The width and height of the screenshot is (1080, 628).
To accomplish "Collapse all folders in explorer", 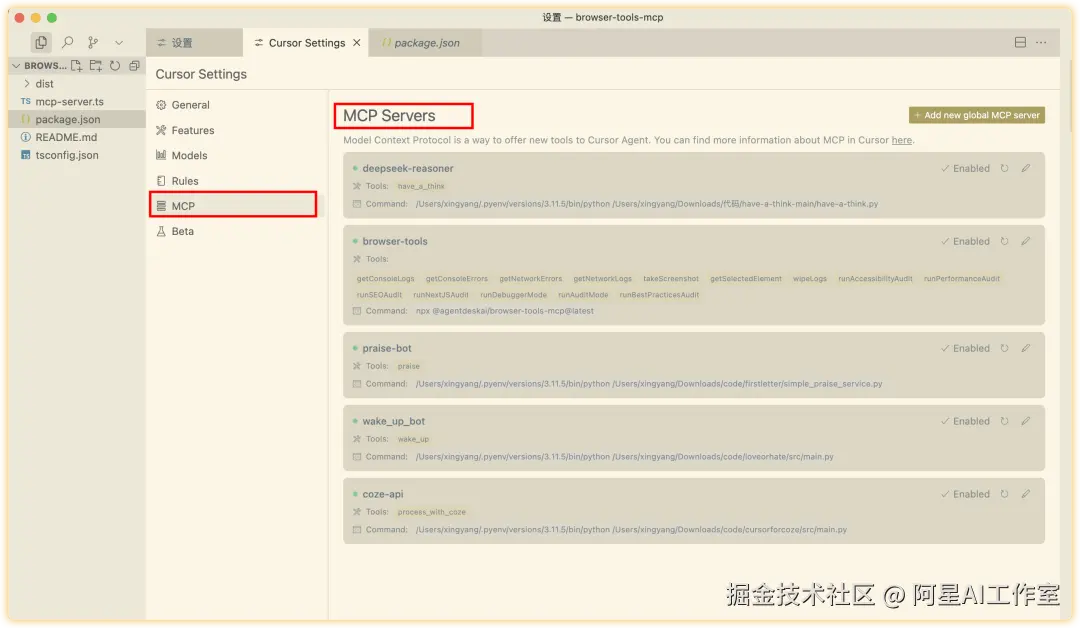I will [134, 65].
